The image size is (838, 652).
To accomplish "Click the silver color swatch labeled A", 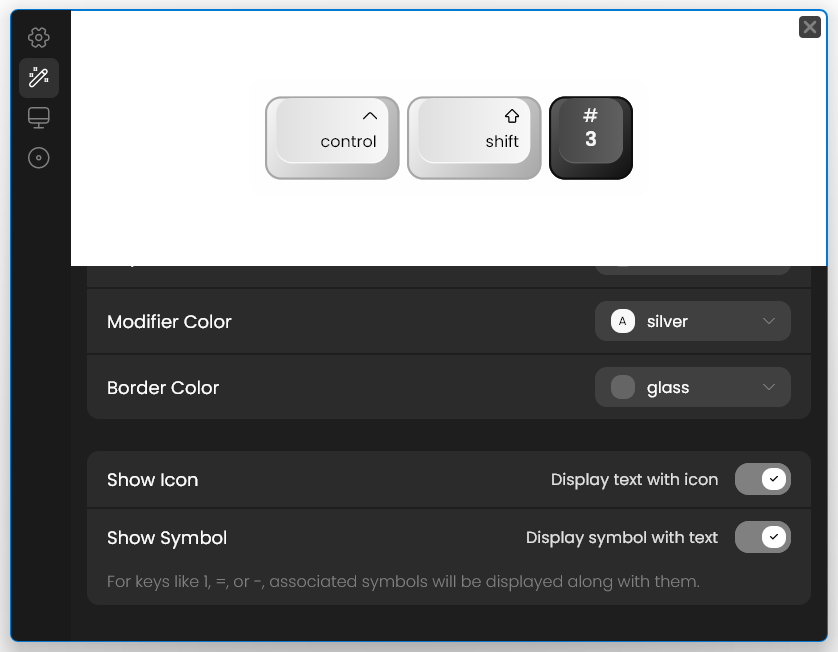I will (623, 321).
